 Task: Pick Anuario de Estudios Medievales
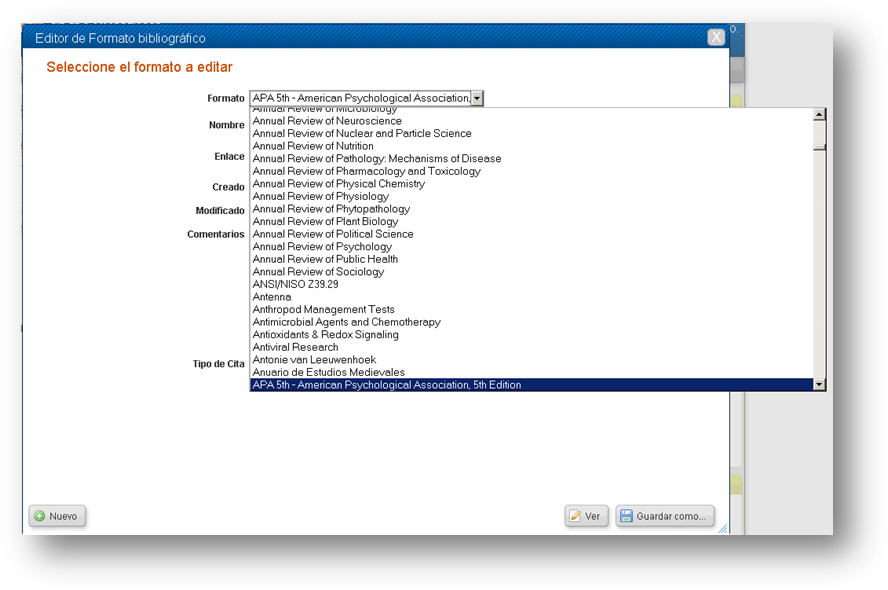point(532,372)
